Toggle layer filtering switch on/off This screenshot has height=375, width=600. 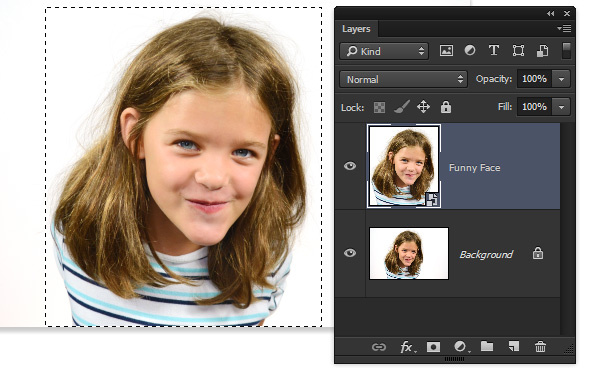[x=567, y=51]
